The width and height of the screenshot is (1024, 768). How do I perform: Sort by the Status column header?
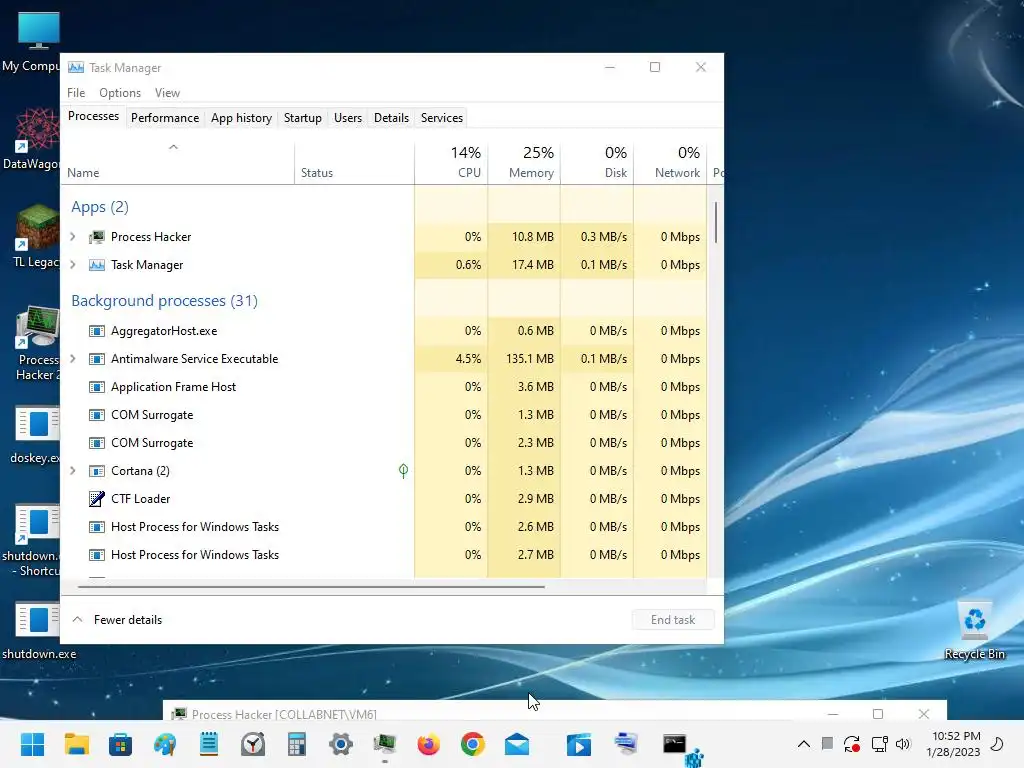coord(355,162)
